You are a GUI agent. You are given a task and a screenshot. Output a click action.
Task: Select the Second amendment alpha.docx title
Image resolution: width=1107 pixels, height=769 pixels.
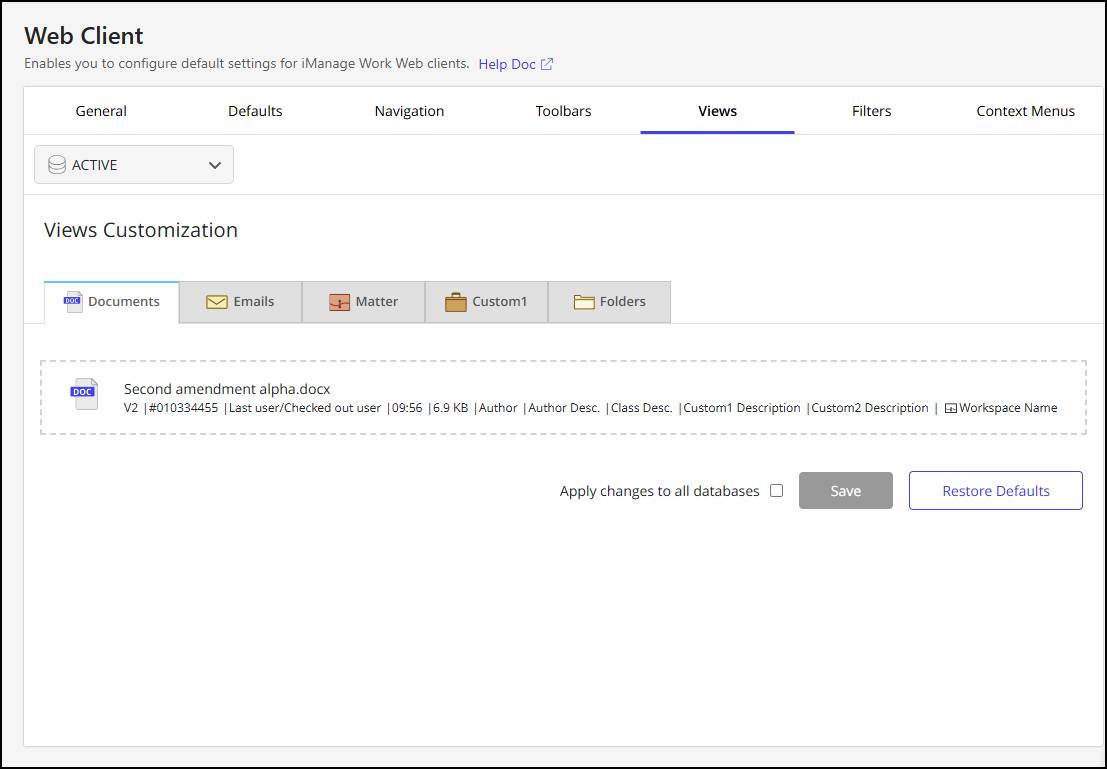coord(227,389)
